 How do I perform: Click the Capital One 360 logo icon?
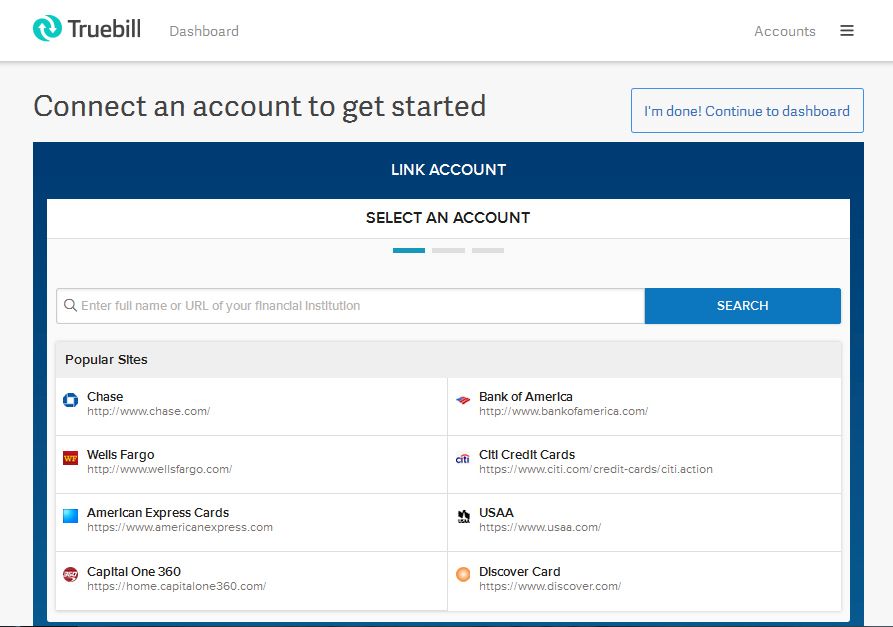pyautogui.click(x=71, y=575)
